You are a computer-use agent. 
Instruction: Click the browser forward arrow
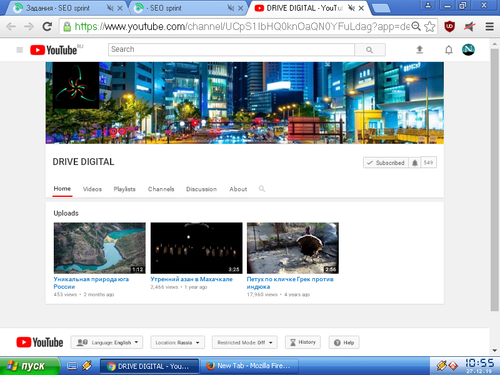pos(29,26)
